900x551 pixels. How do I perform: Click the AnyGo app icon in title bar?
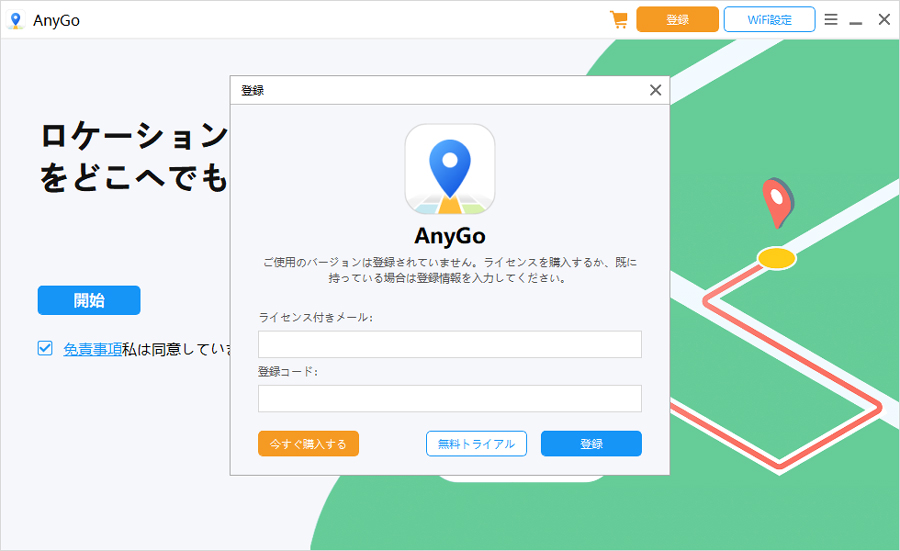point(15,20)
